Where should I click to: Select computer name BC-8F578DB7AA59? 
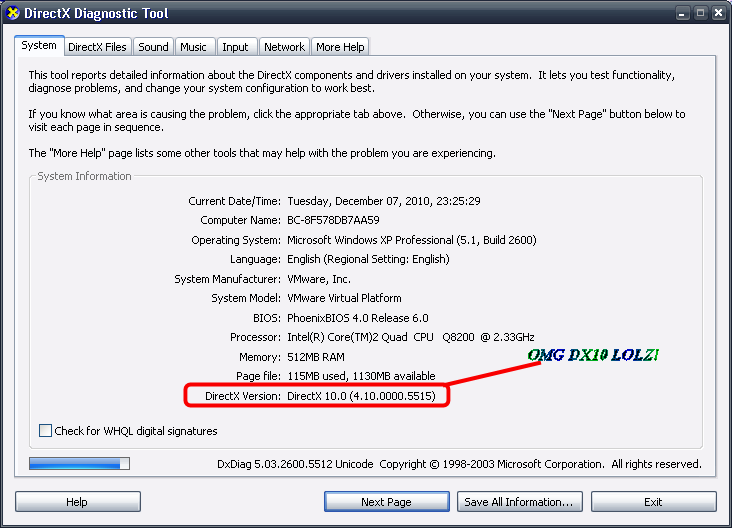pos(333,220)
